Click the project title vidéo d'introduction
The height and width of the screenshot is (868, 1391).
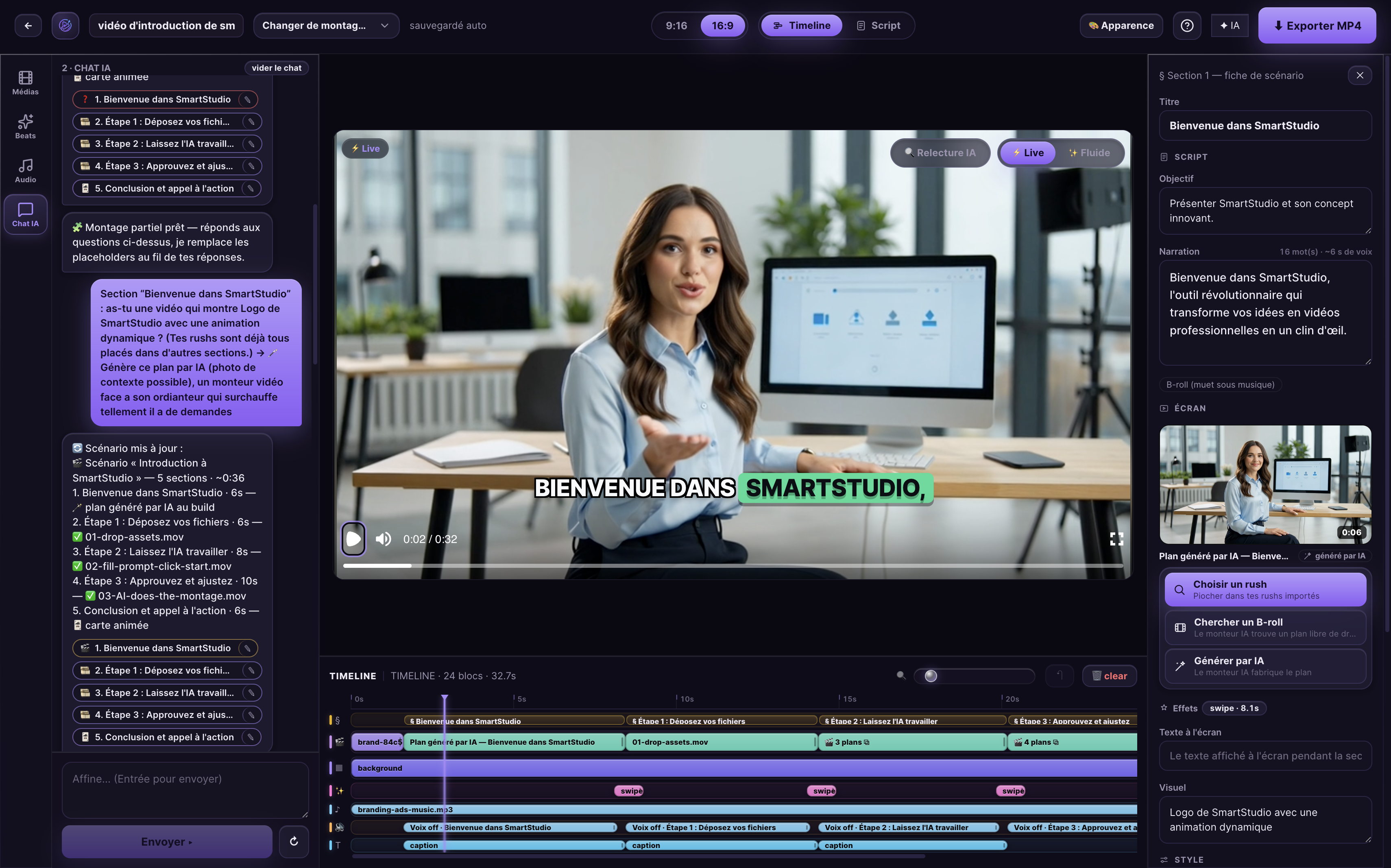(x=166, y=25)
